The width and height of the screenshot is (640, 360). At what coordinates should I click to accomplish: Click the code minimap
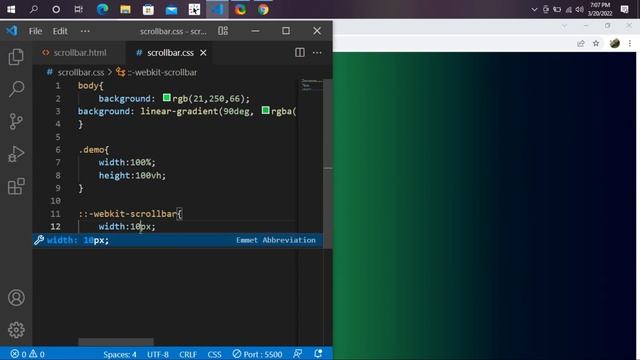click(311, 84)
